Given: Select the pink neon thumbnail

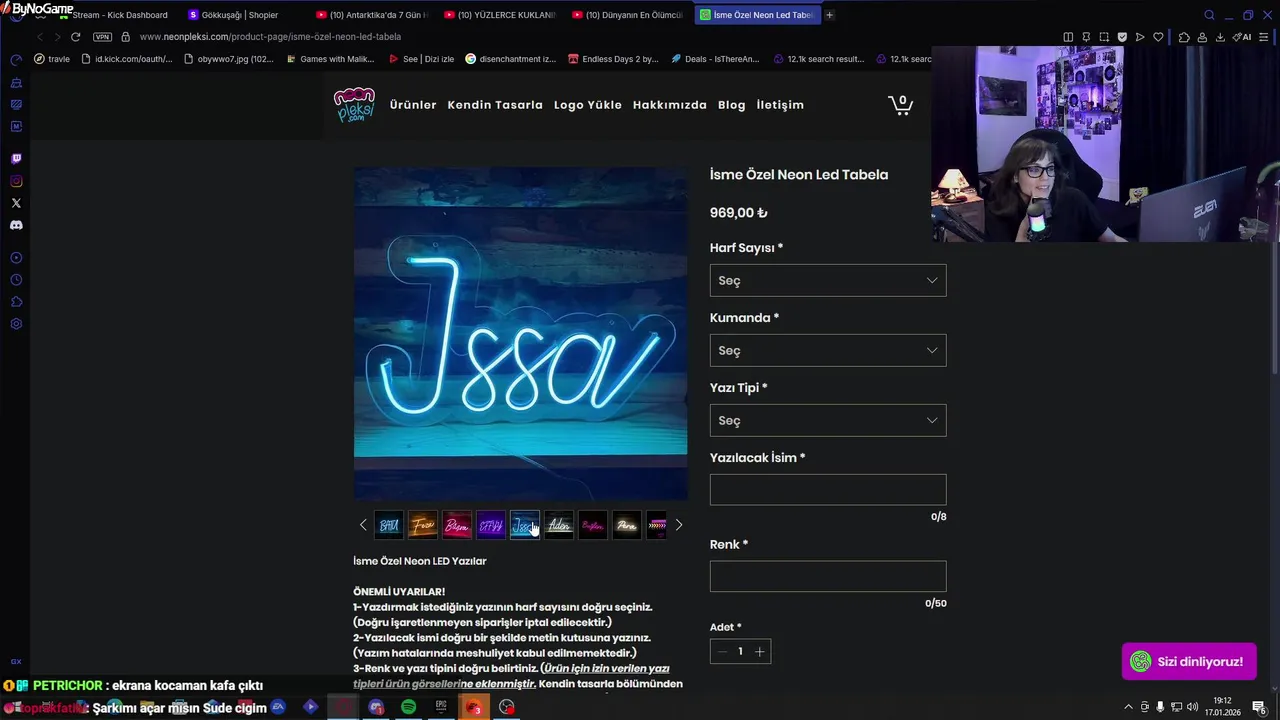Looking at the screenshot, I should tap(593, 525).
